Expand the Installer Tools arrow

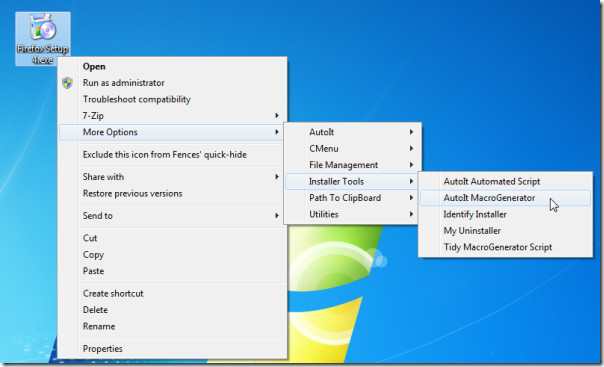point(411,181)
